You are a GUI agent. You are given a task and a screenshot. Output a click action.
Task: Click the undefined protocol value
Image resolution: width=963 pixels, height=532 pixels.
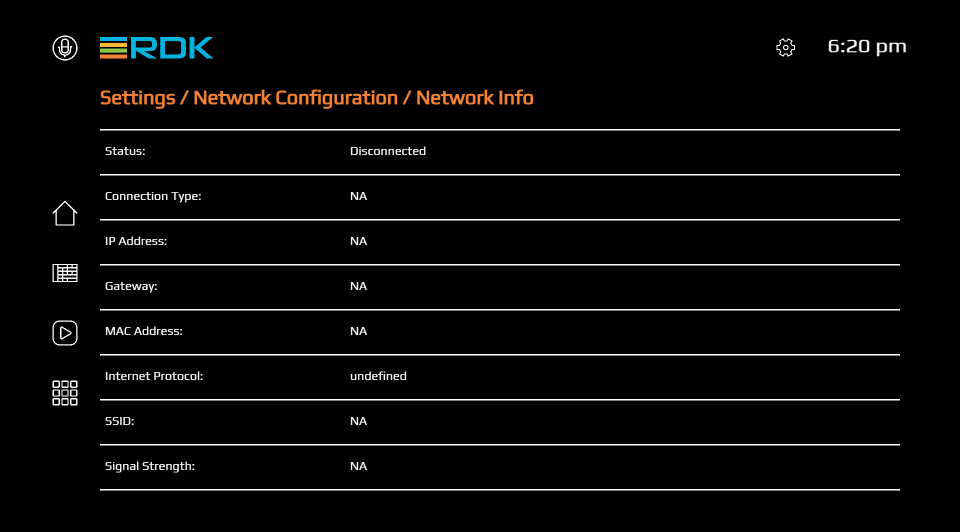pyautogui.click(x=378, y=376)
